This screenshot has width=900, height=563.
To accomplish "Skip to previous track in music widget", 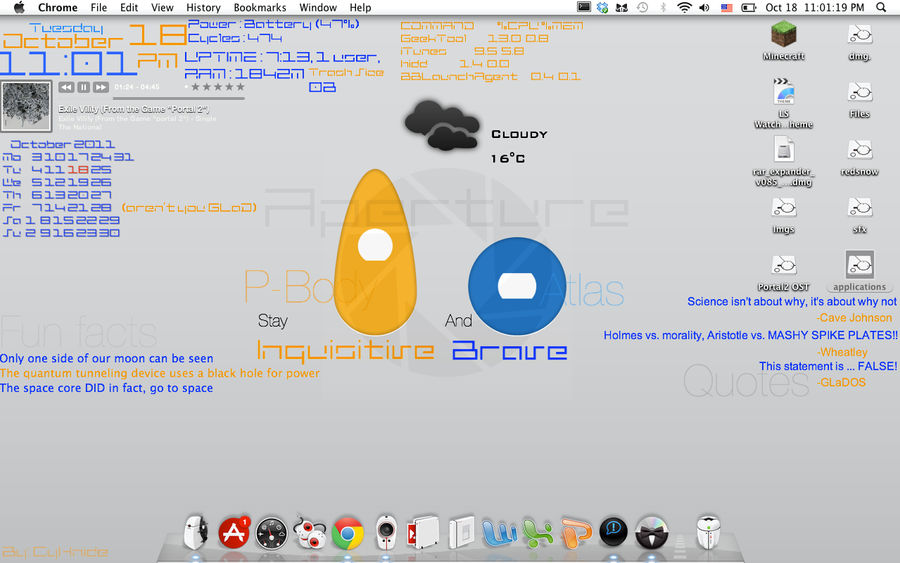I will 66,87.
